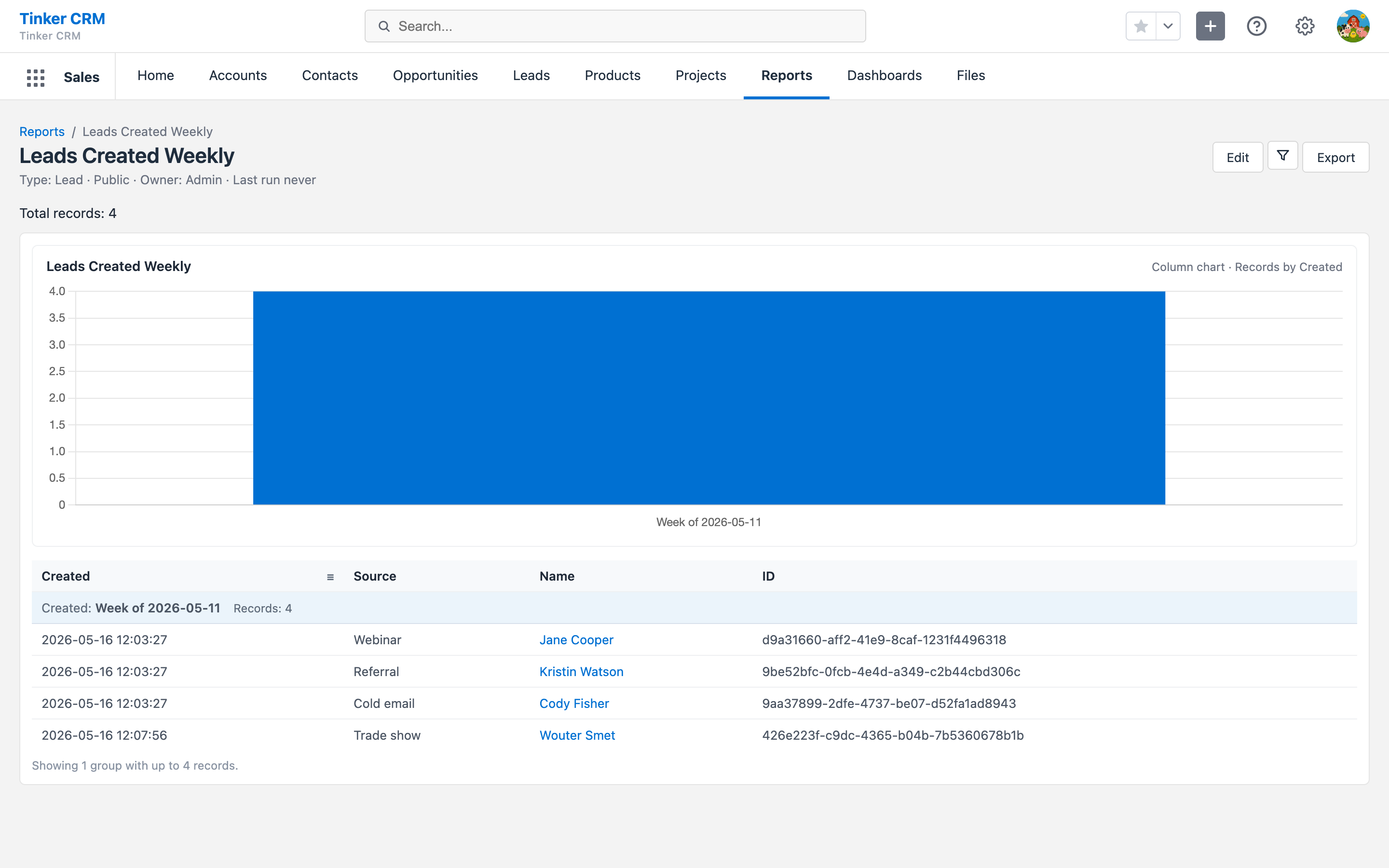The width and height of the screenshot is (1389, 868).
Task: Expand the favorites list chevron
Action: coord(1168,27)
